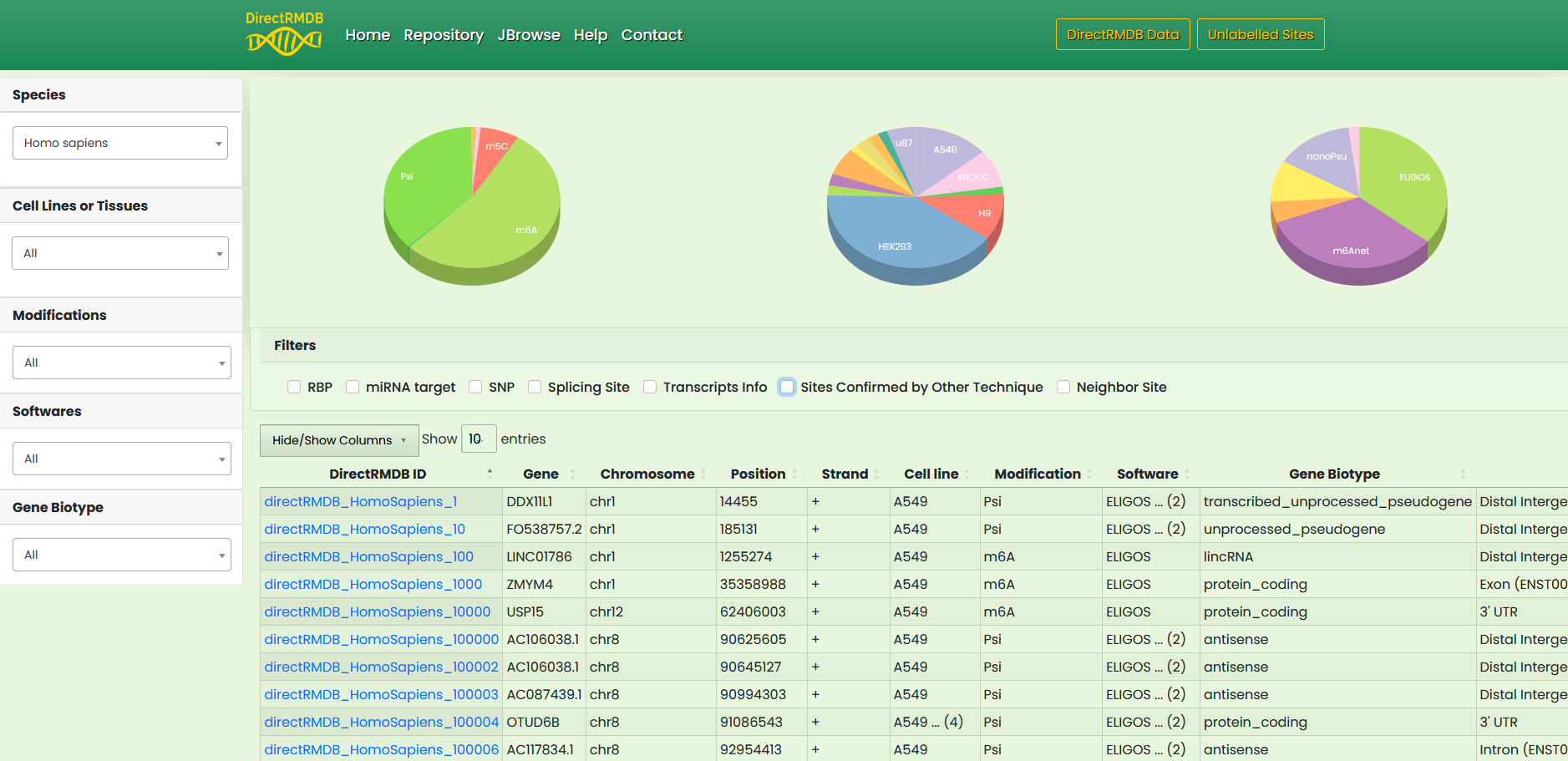
Task: Sort by Modification column arrow icon
Action: (1089, 474)
